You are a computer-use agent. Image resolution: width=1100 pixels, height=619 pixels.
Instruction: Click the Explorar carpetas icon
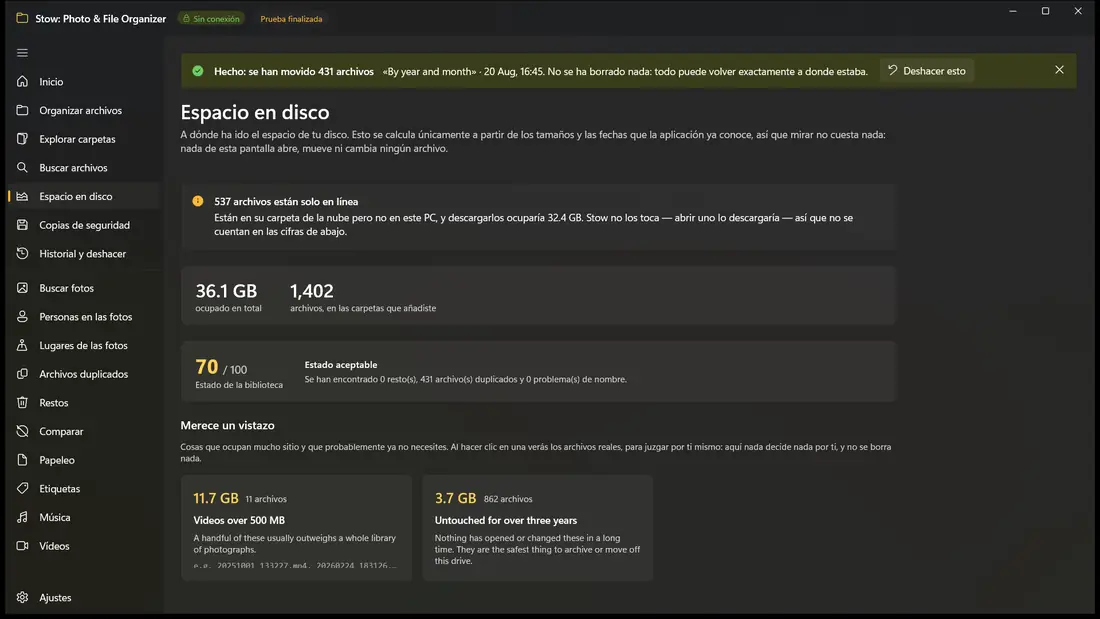(22, 139)
